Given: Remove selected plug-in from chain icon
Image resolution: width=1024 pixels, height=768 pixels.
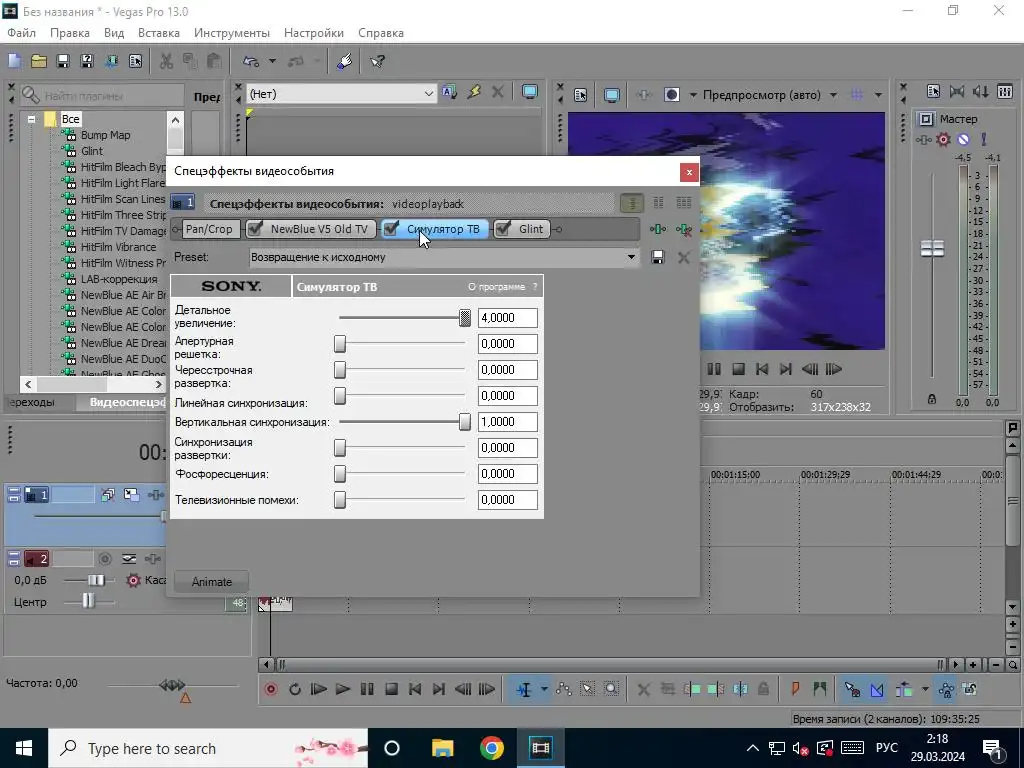Looking at the screenshot, I should pyautogui.click(x=684, y=229).
